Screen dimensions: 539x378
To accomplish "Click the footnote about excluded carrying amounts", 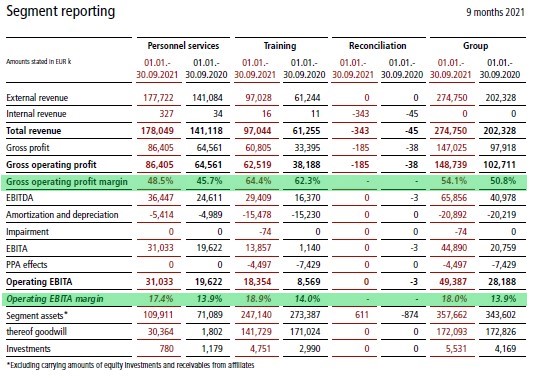I will 130,365.
